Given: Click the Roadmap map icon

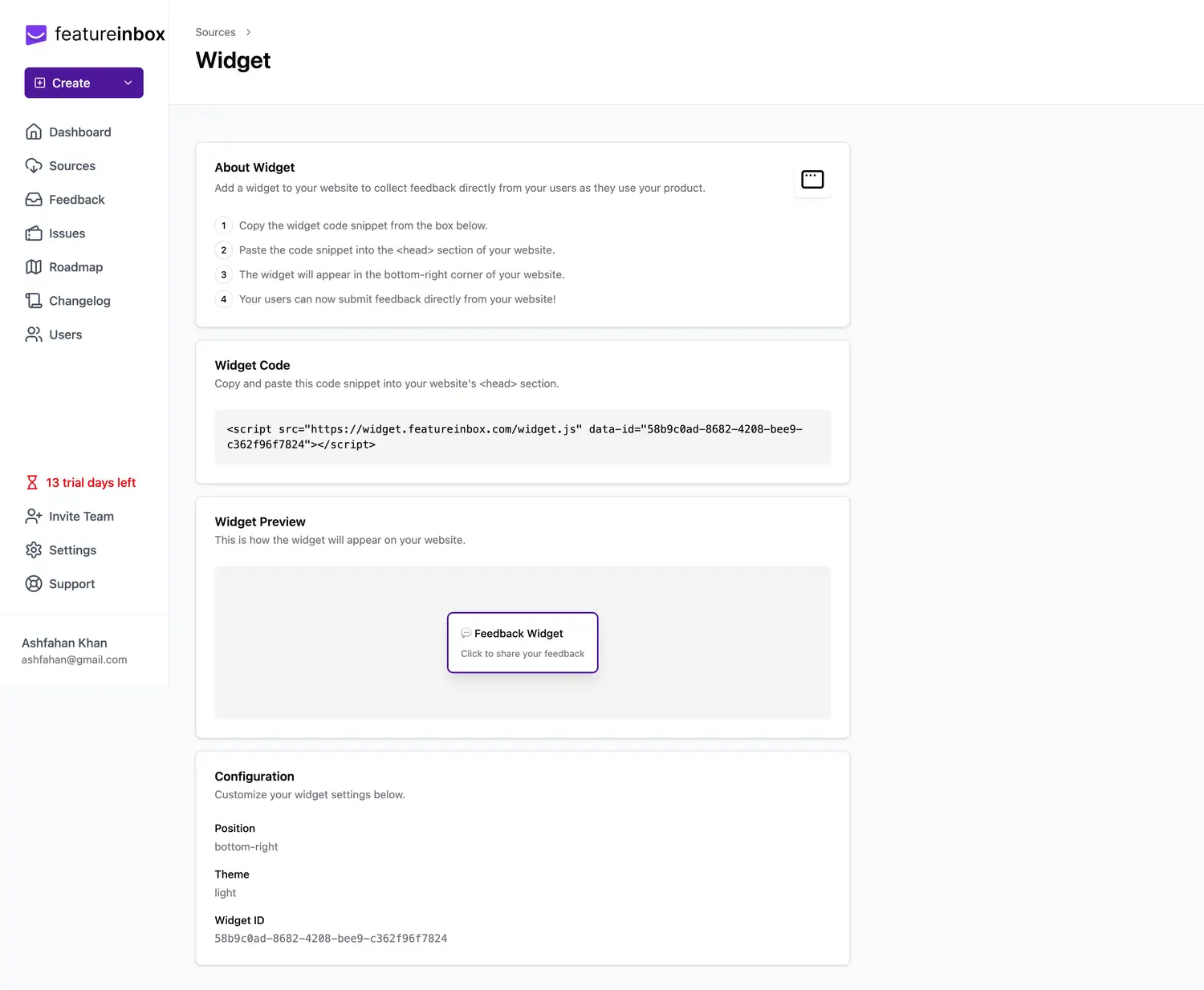Looking at the screenshot, I should (x=34, y=267).
